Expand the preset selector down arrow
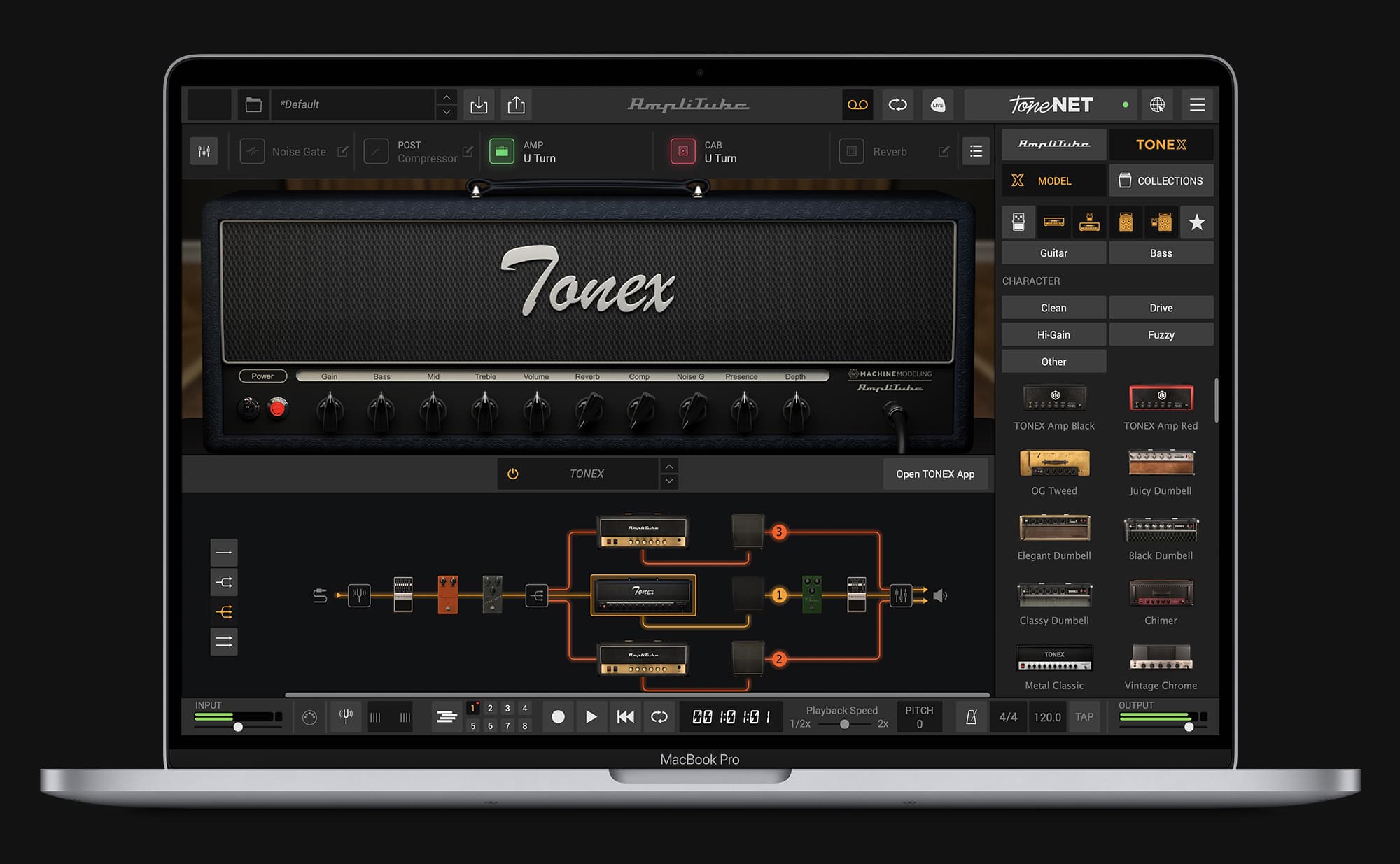The image size is (1400, 864). click(446, 112)
